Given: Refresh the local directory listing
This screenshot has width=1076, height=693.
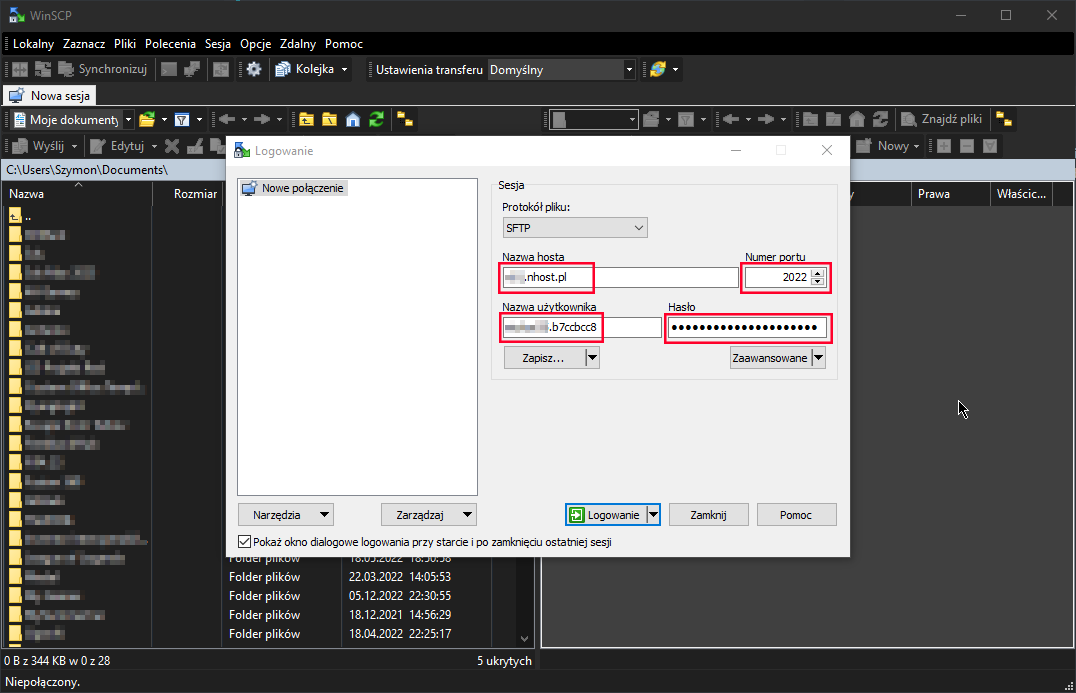Looking at the screenshot, I should (x=377, y=119).
